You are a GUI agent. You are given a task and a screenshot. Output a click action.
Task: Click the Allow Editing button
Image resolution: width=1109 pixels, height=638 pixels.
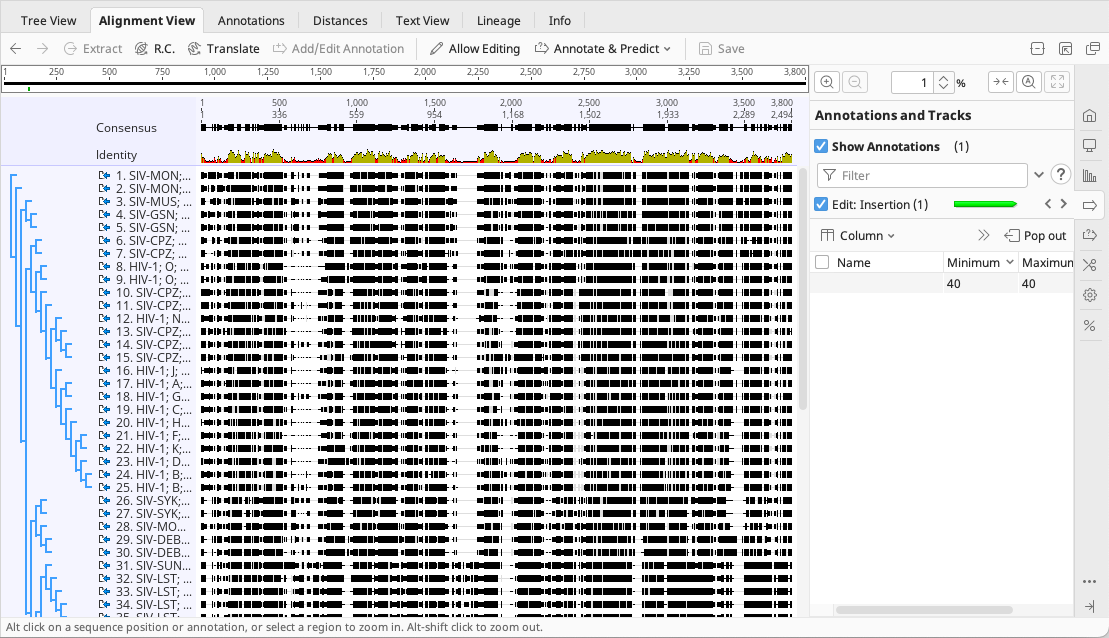point(475,49)
